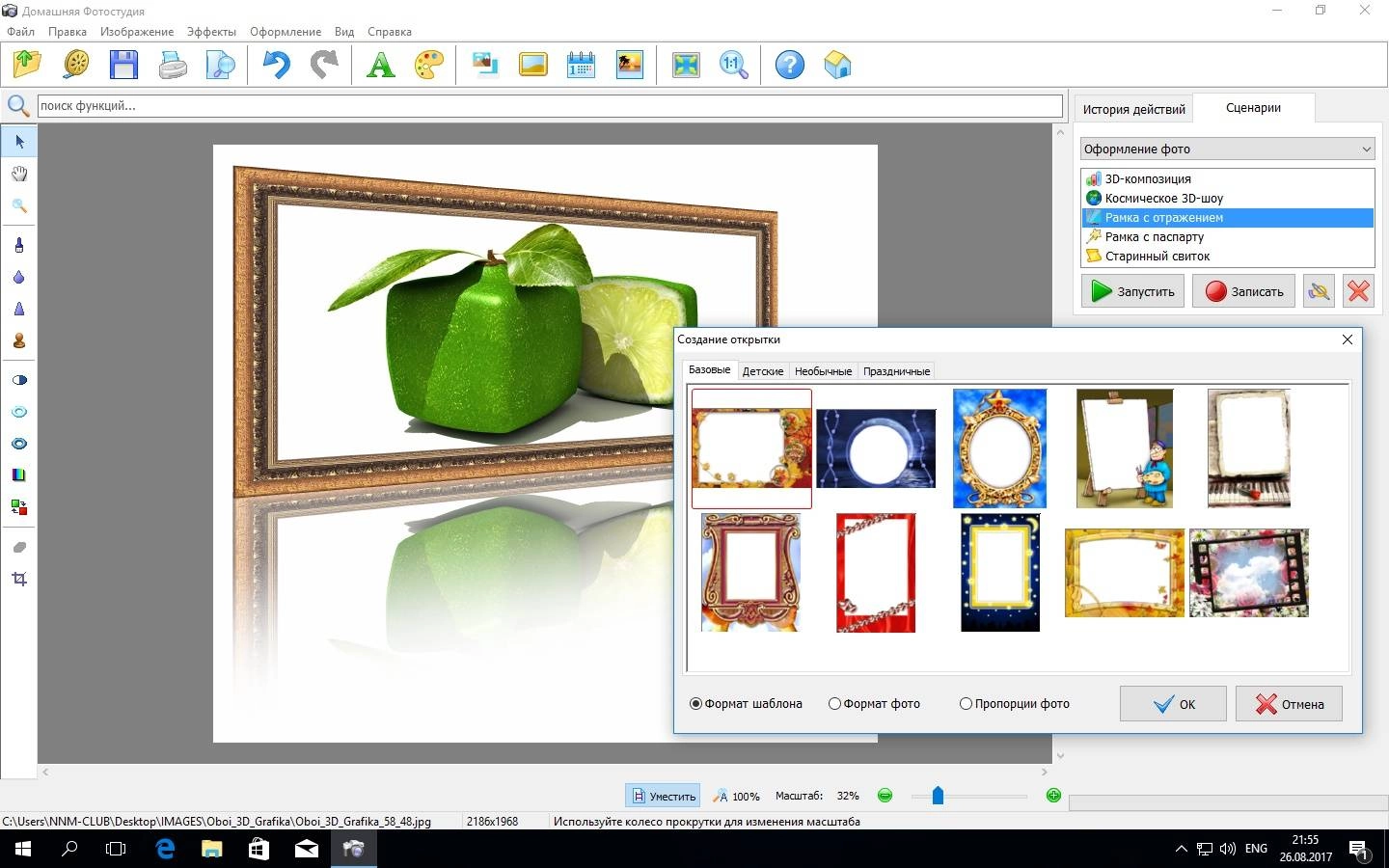Click the red X delete scenario icon
1389x868 pixels.
pos(1358,291)
